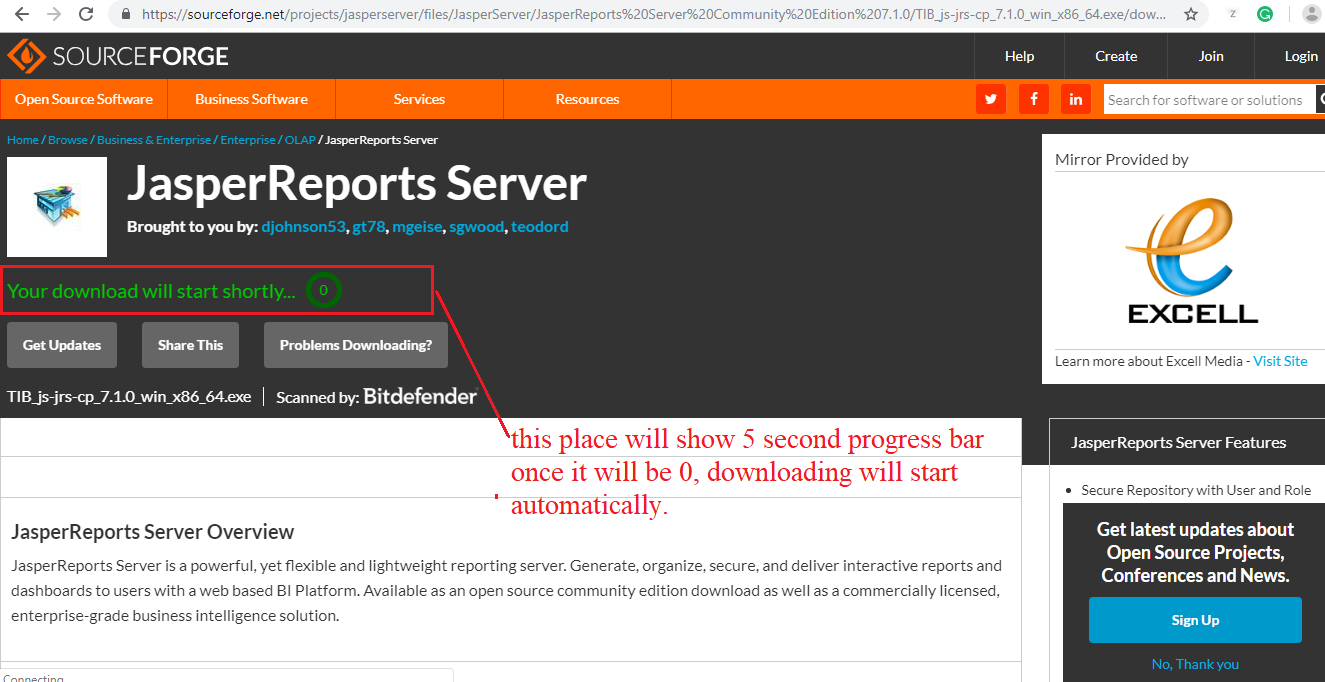Click the browser forward arrow
Viewport: 1325px width, 682px height.
click(54, 15)
